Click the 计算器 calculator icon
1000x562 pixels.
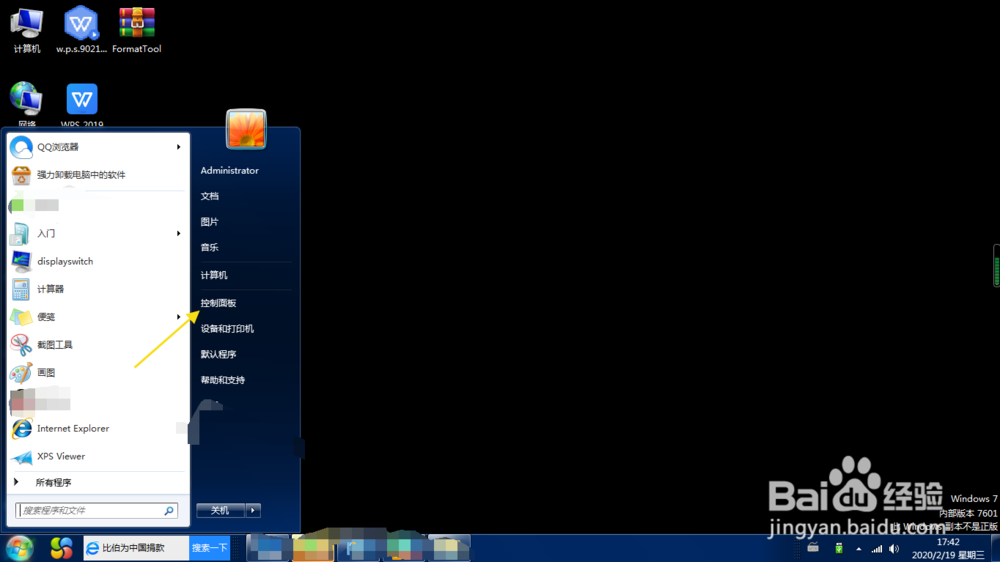point(21,289)
